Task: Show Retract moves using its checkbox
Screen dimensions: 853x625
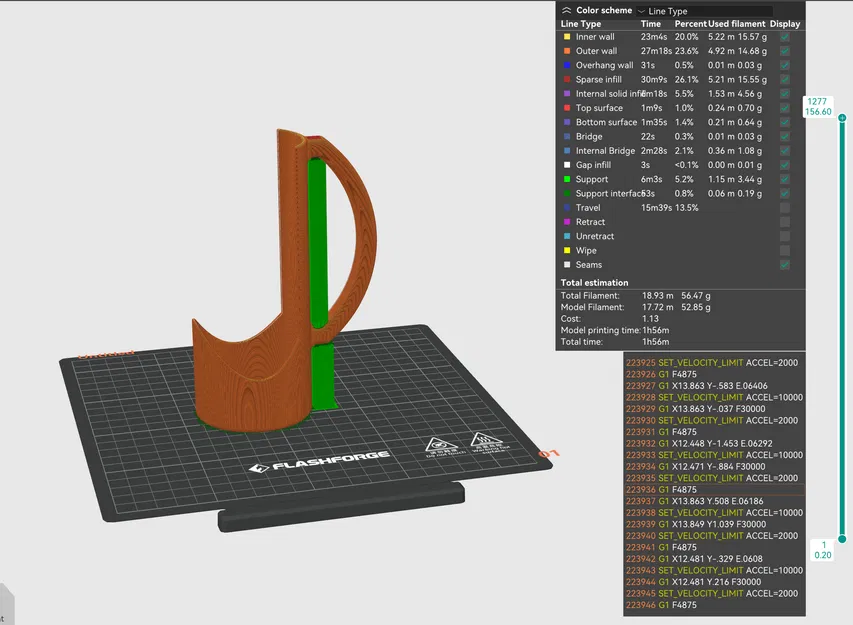Action: pos(785,222)
